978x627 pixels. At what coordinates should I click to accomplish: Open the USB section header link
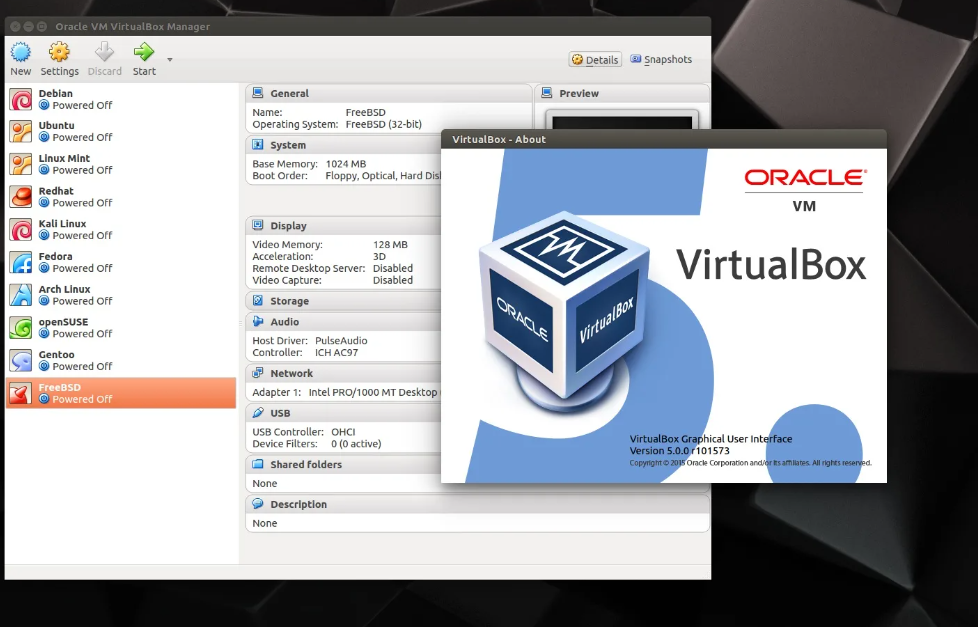280,413
